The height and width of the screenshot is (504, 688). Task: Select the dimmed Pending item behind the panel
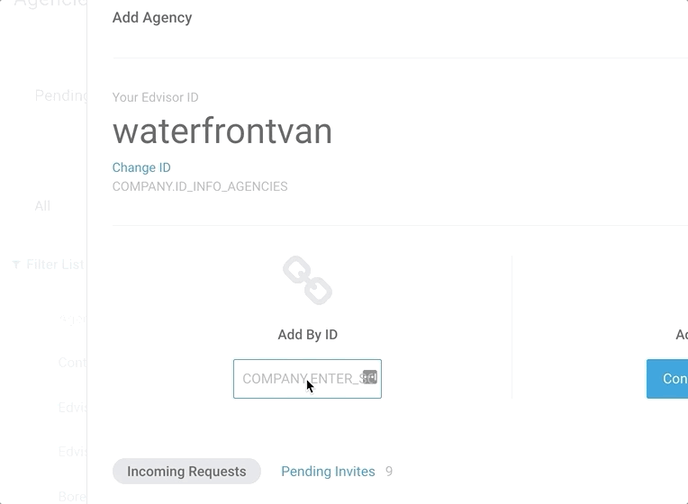click(61, 95)
